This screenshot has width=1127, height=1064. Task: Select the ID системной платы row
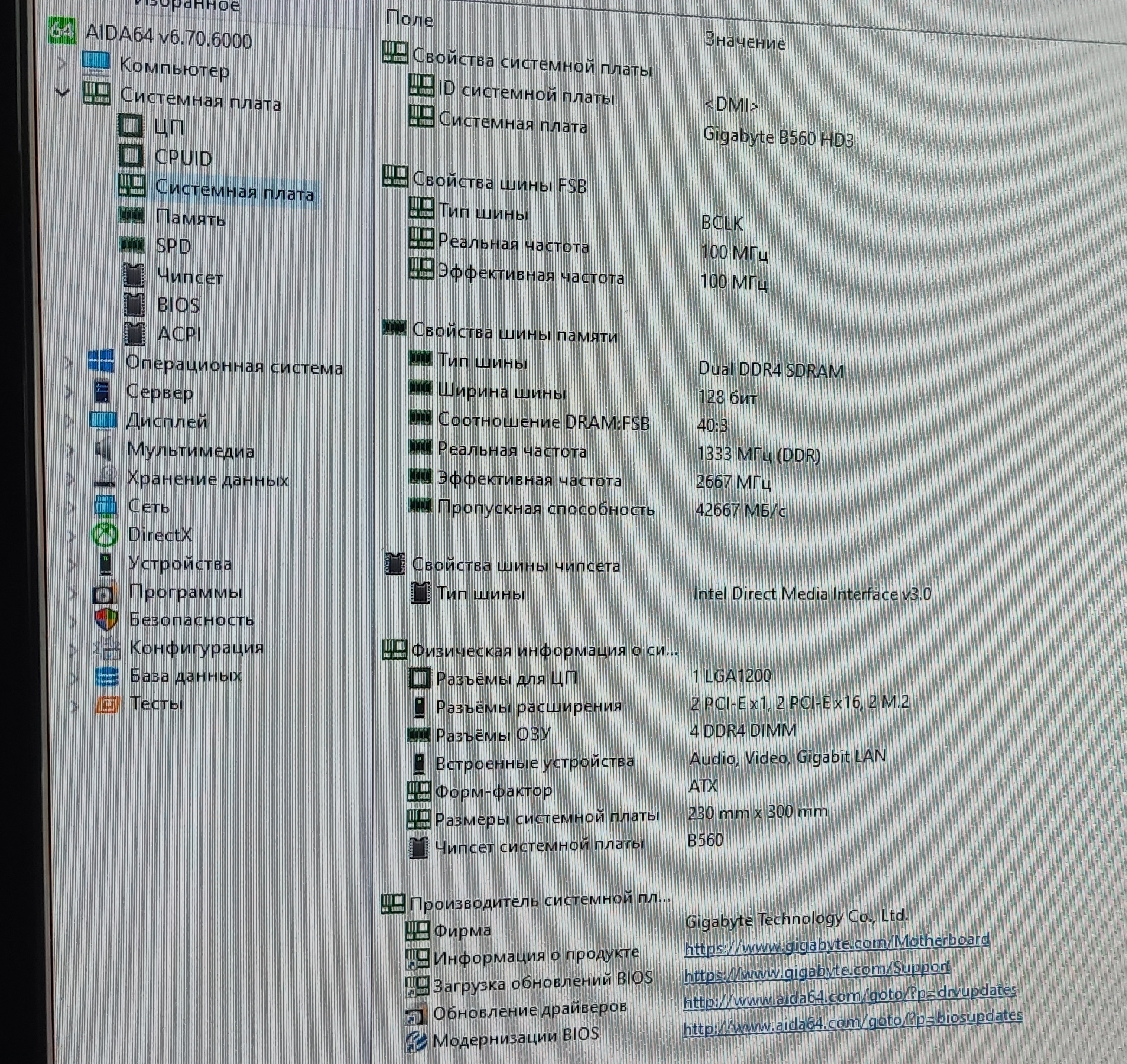527,93
